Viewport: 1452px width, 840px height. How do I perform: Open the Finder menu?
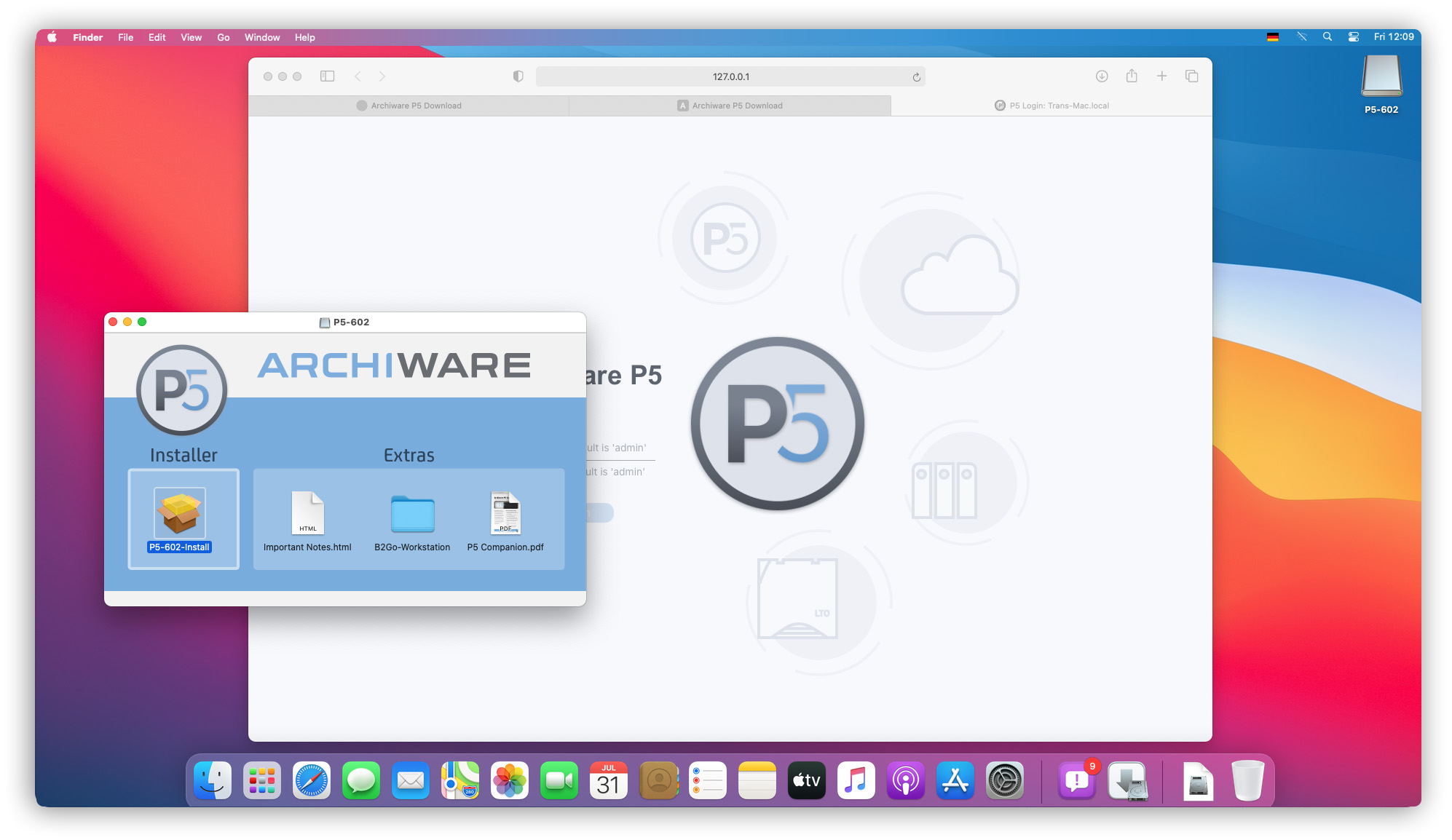tap(87, 37)
